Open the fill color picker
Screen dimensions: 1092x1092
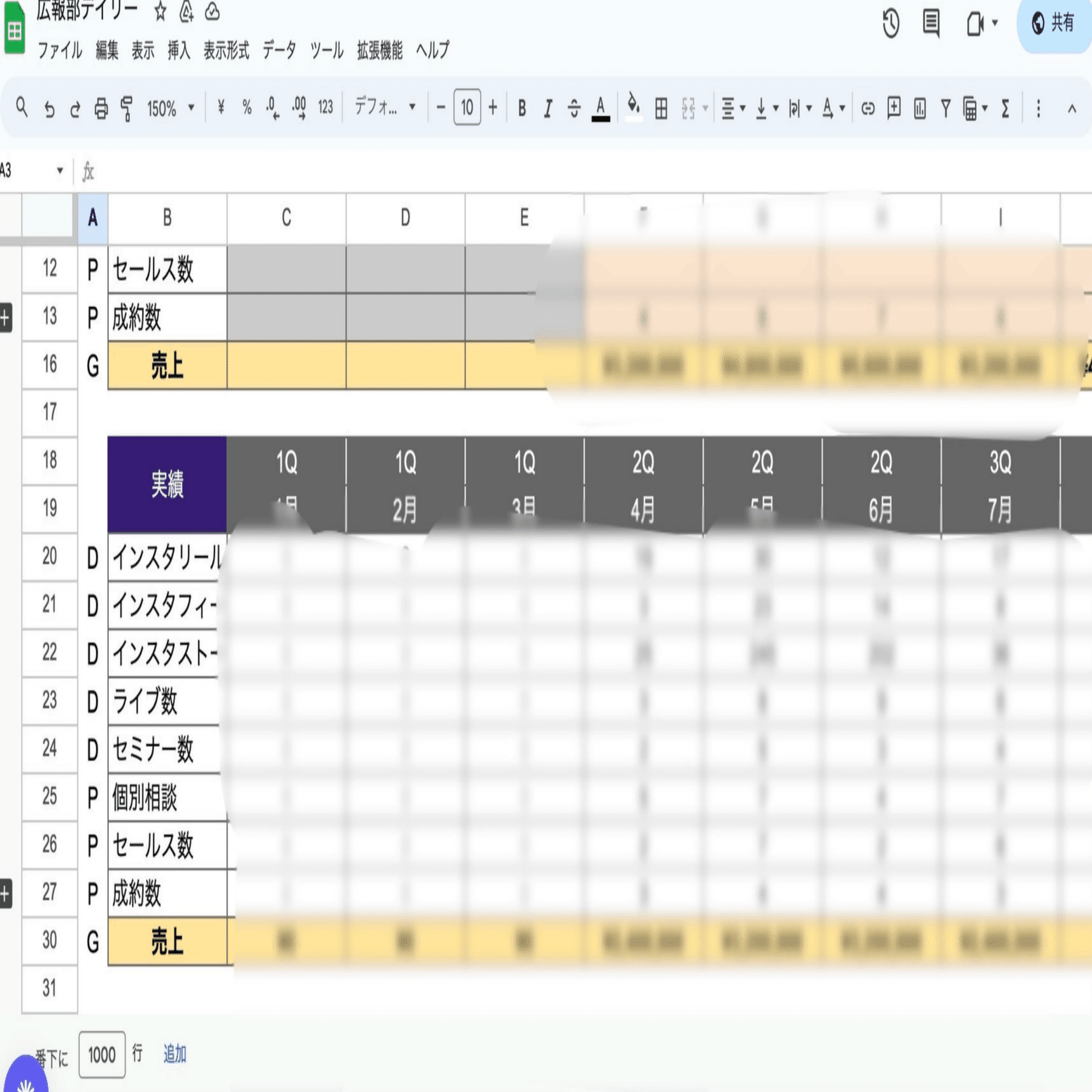(x=633, y=108)
